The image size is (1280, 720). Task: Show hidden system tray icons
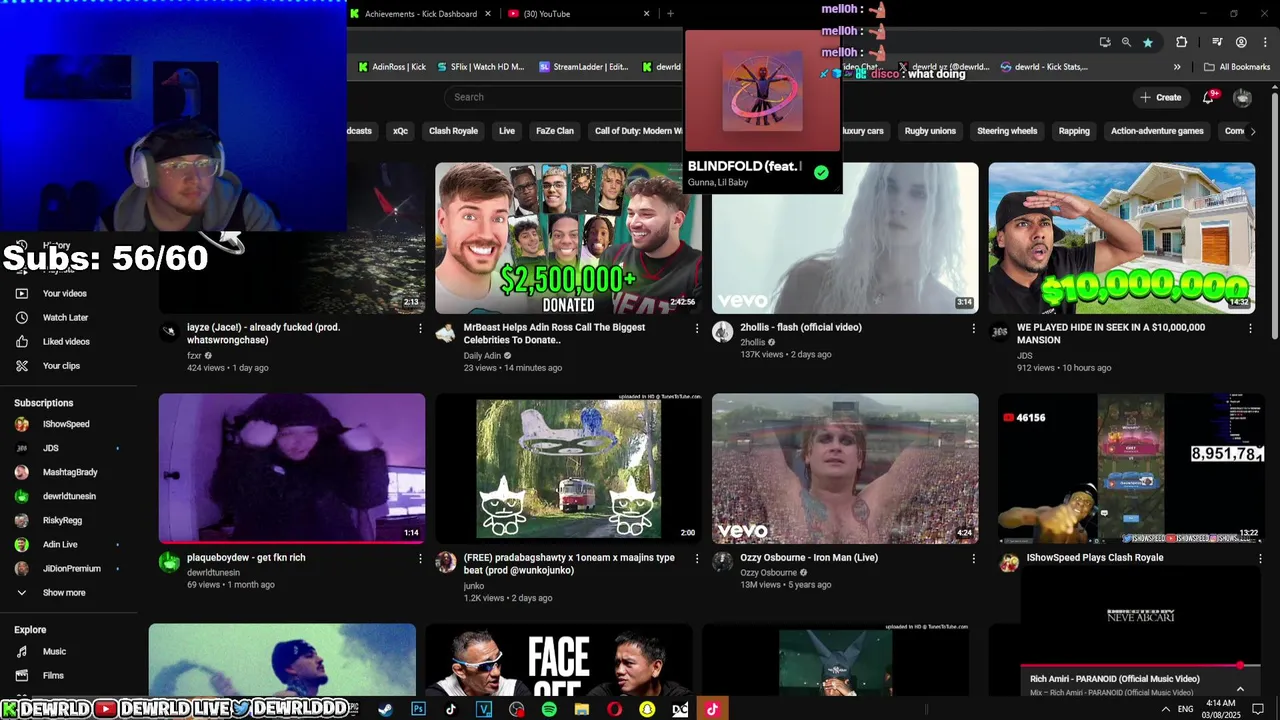tap(1165, 709)
